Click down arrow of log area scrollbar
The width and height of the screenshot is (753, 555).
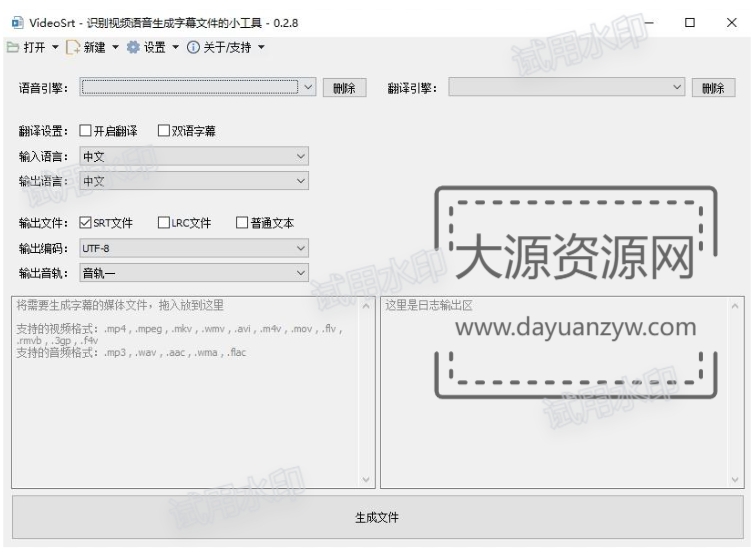tap(735, 479)
